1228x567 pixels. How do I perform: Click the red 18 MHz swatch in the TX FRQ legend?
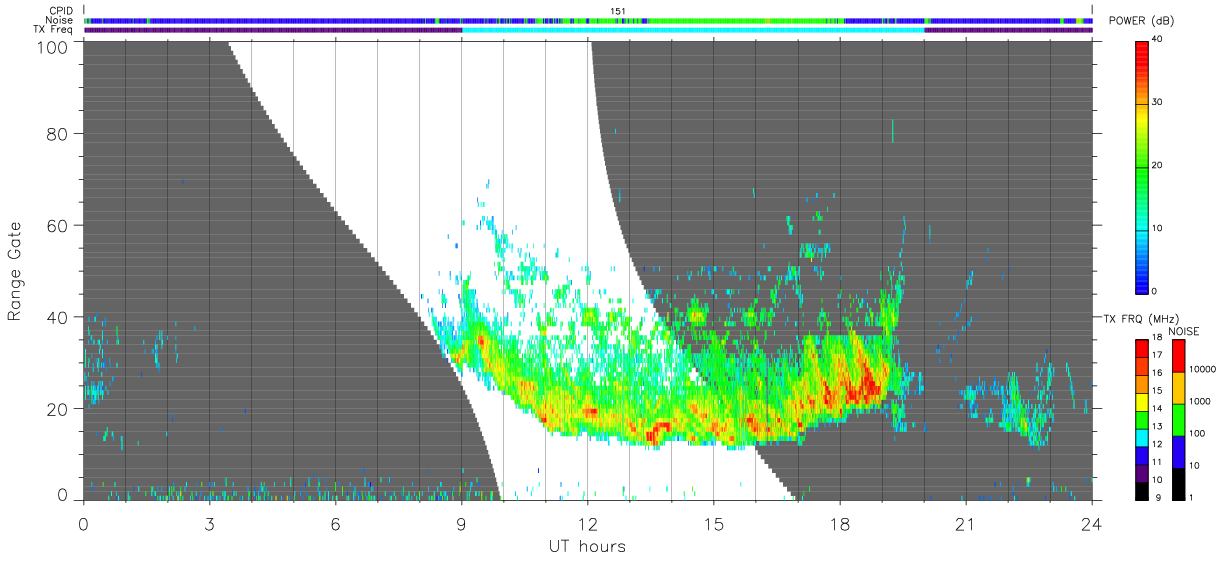(1143, 348)
